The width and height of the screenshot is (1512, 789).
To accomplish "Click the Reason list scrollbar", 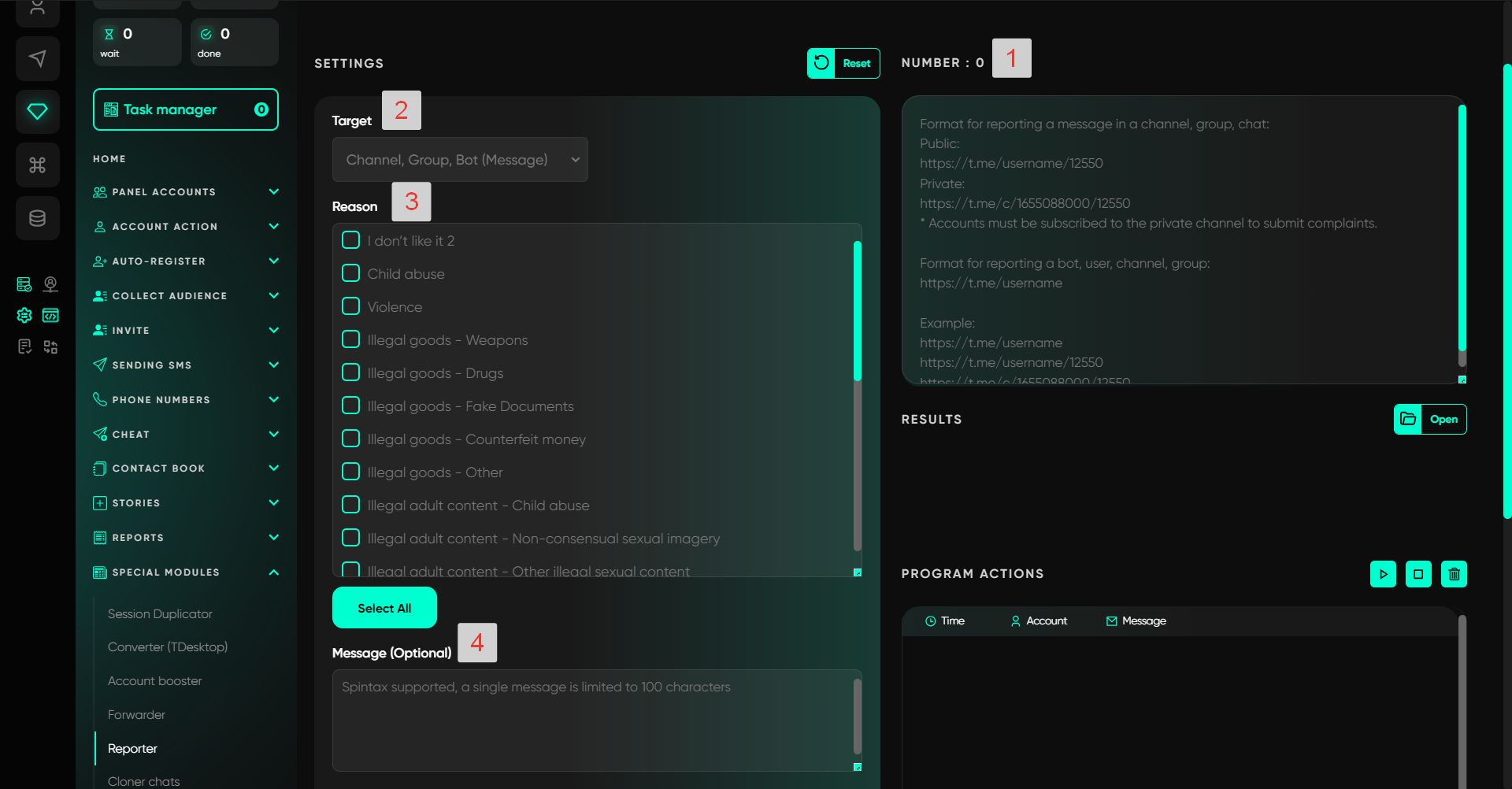I will 857,311.
